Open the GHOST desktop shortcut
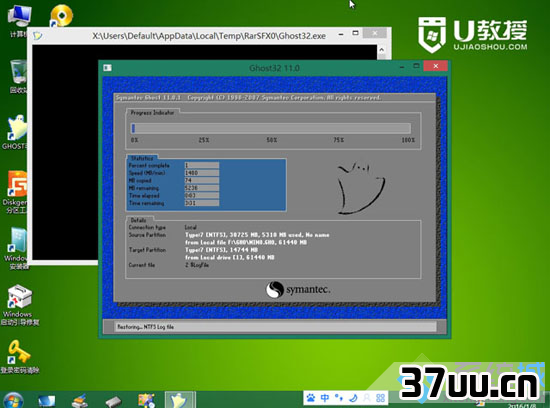Screen dimensions: 550x408 15,133
